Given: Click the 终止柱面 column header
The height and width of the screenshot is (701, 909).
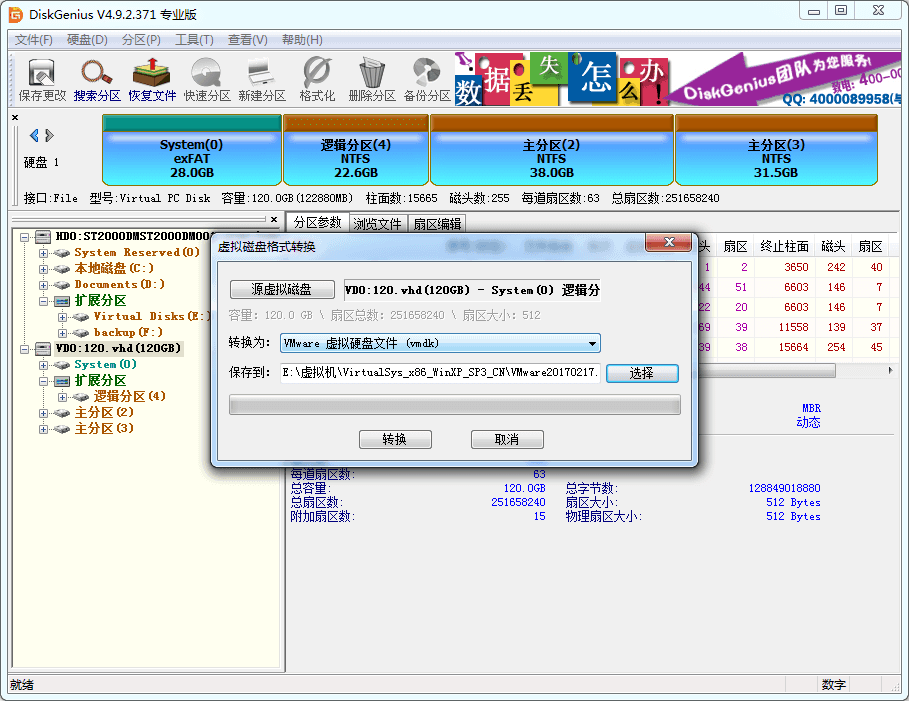Looking at the screenshot, I should point(784,246).
